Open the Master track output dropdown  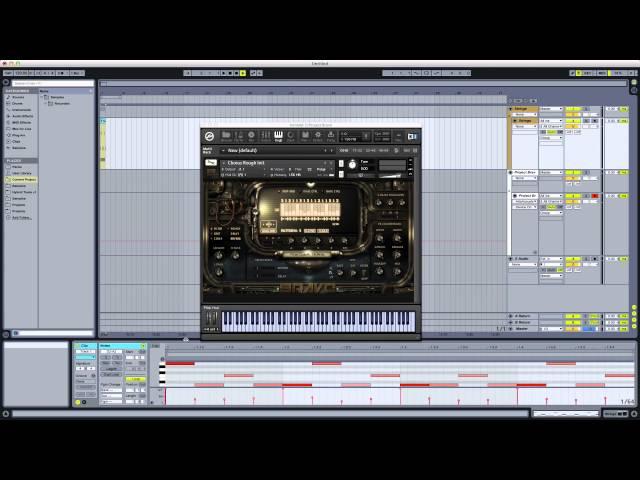click(551, 329)
